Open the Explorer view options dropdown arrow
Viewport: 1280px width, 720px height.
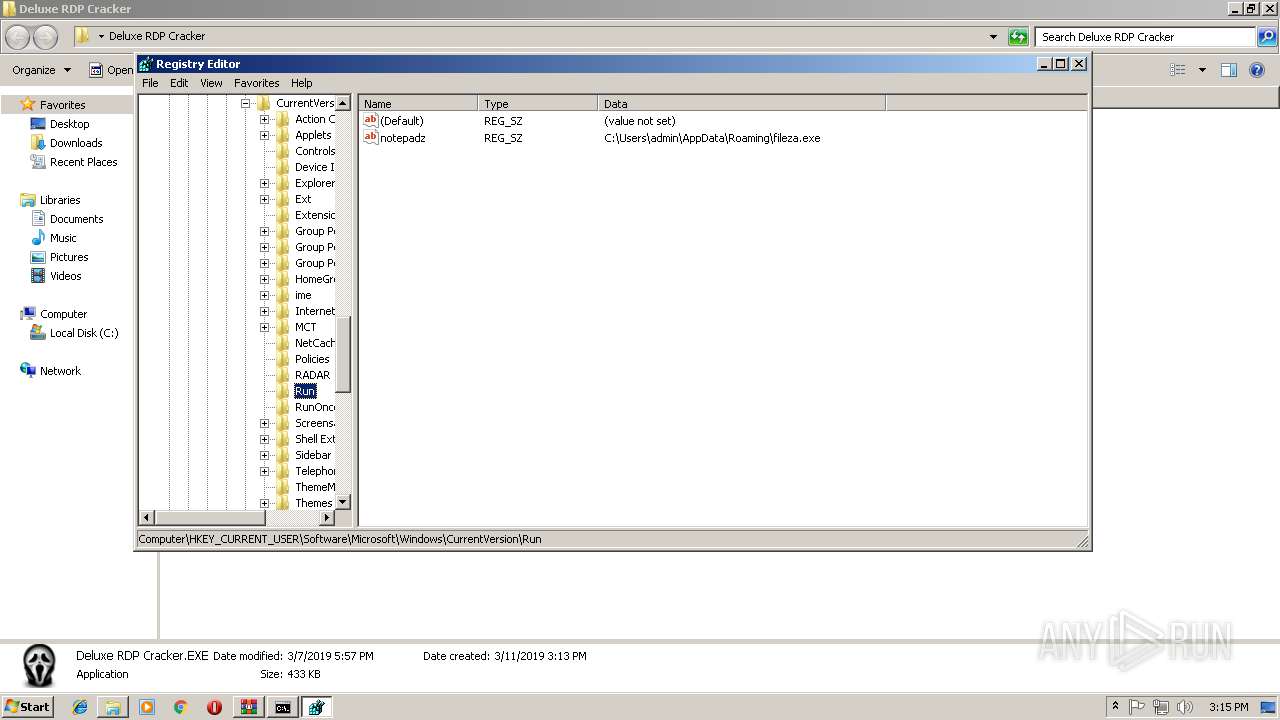1202,70
